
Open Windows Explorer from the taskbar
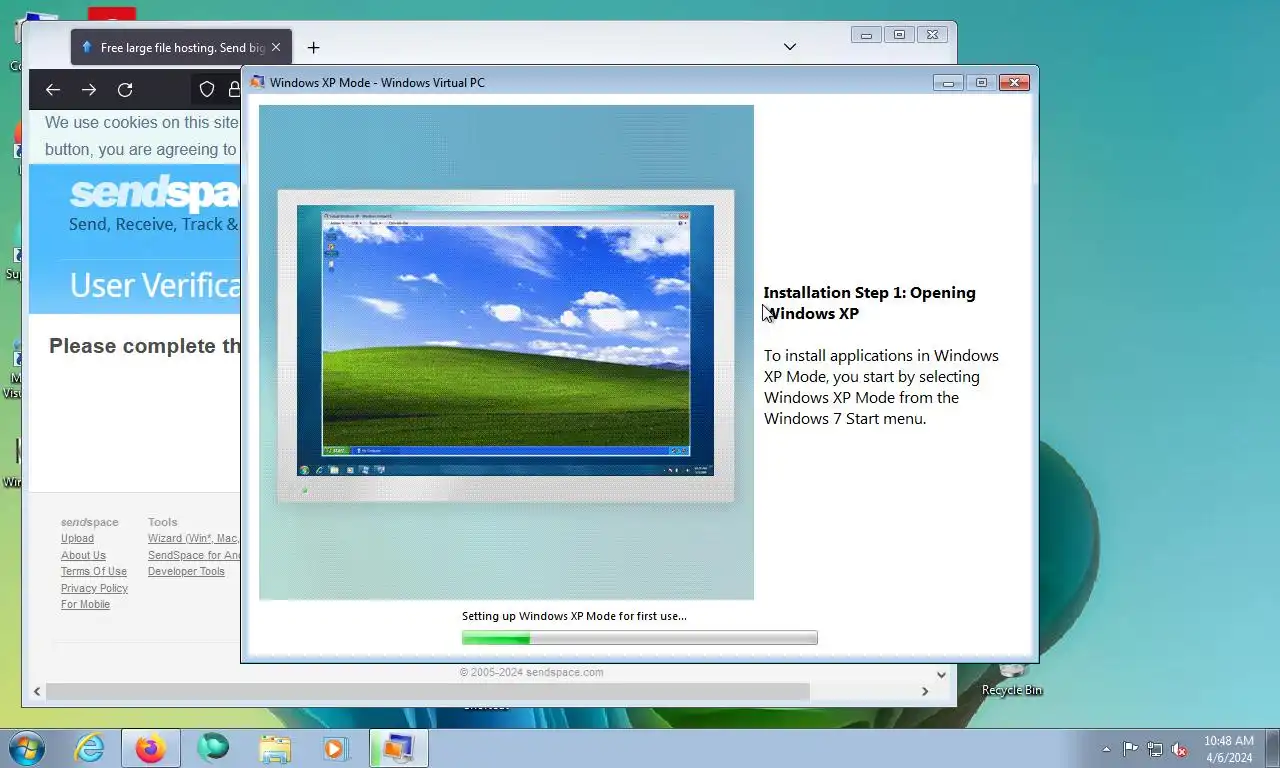pyautogui.click(x=274, y=748)
